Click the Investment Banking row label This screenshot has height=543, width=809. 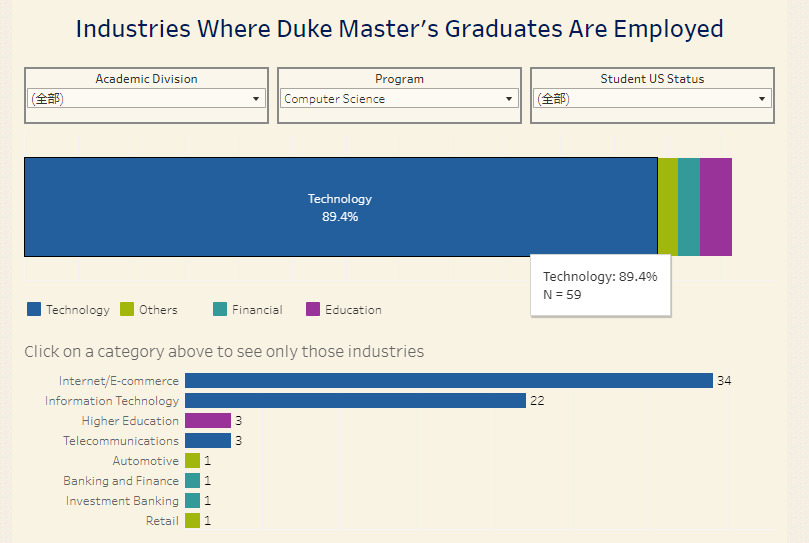pyautogui.click(x=122, y=501)
